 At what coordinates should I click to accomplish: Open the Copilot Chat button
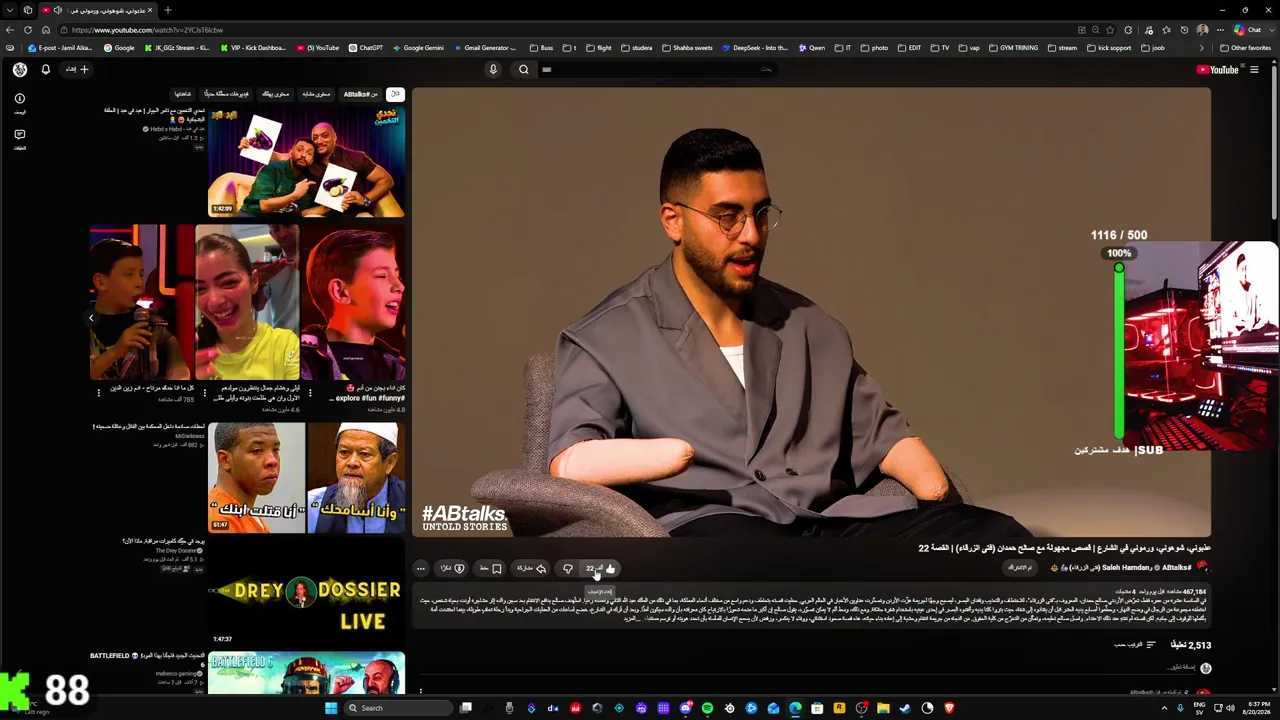(1249, 30)
